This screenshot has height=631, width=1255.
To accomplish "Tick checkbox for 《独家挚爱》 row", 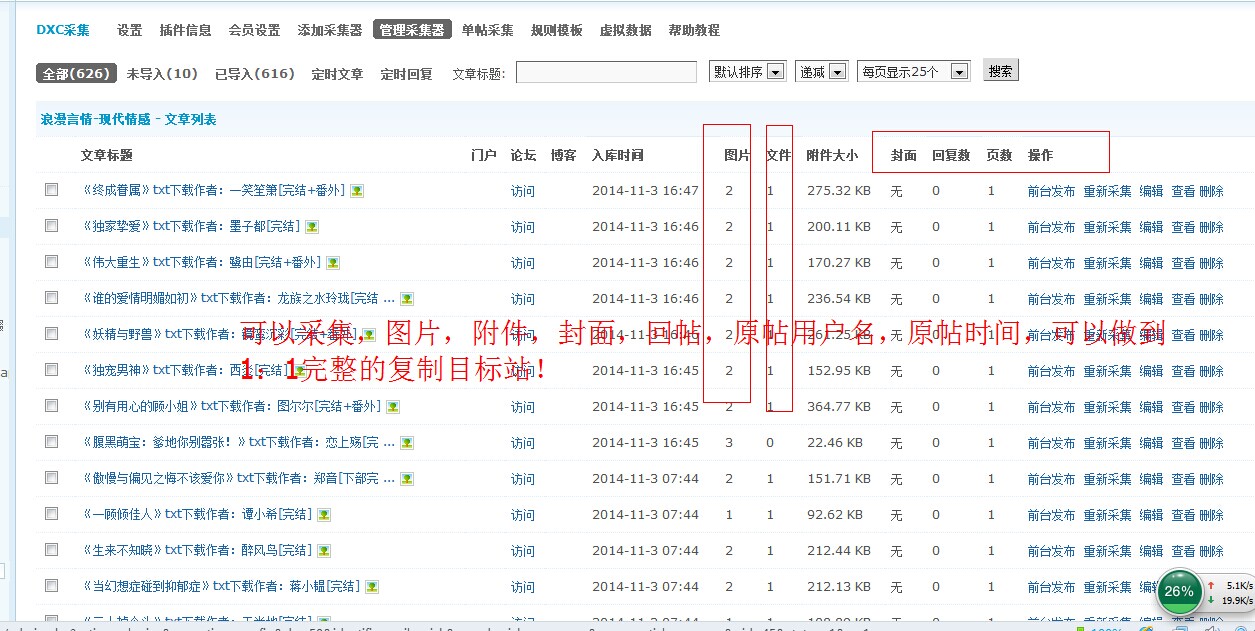I will 52,226.
